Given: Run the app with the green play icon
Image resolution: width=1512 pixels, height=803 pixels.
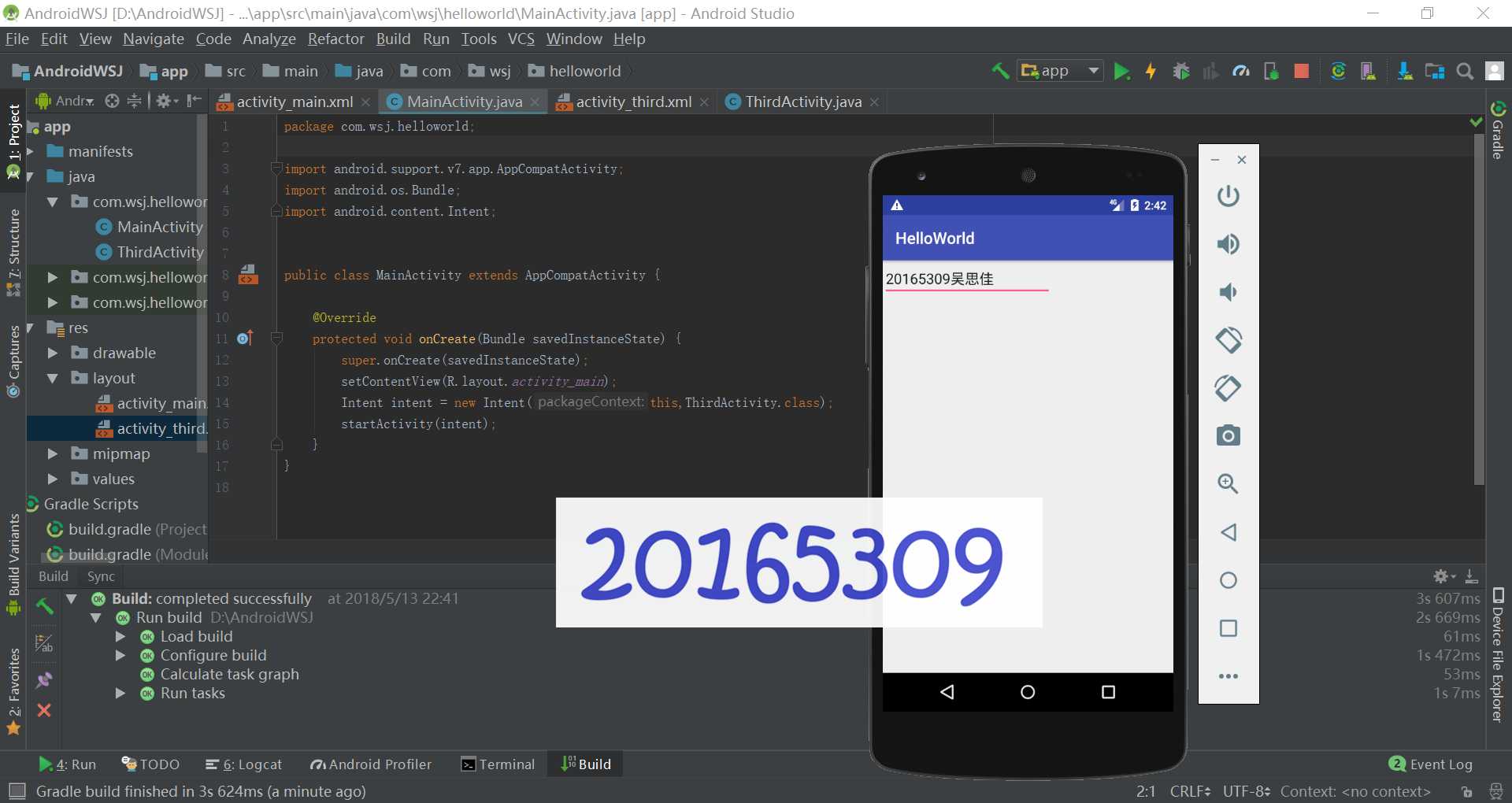Looking at the screenshot, I should 1121,72.
